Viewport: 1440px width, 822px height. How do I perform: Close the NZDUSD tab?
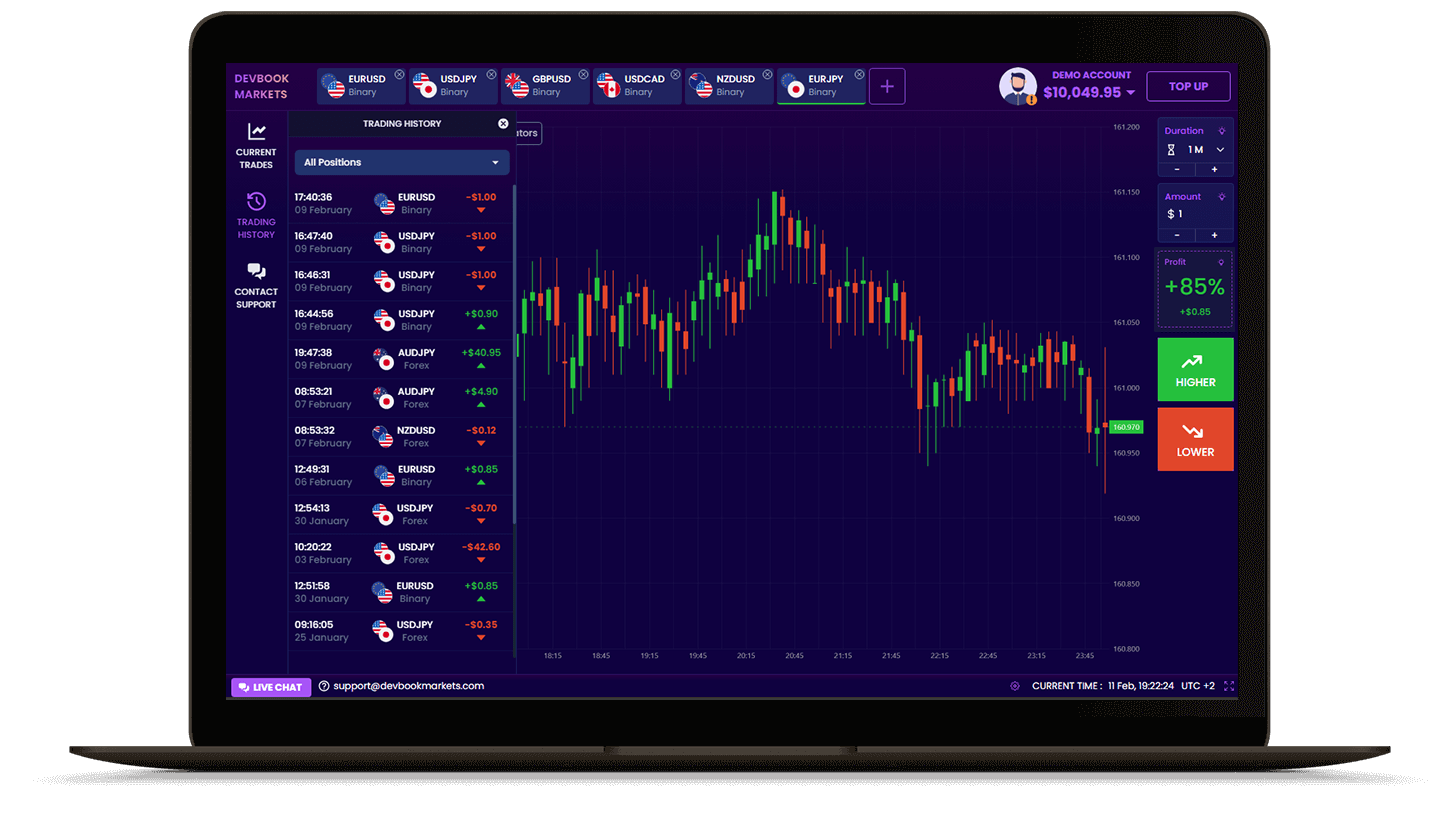click(767, 74)
